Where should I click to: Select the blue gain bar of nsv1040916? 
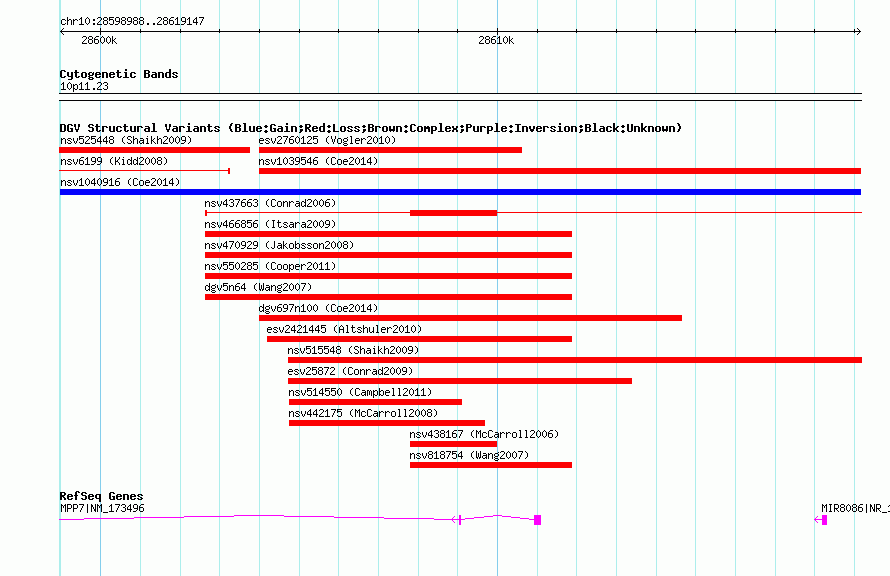460,192
